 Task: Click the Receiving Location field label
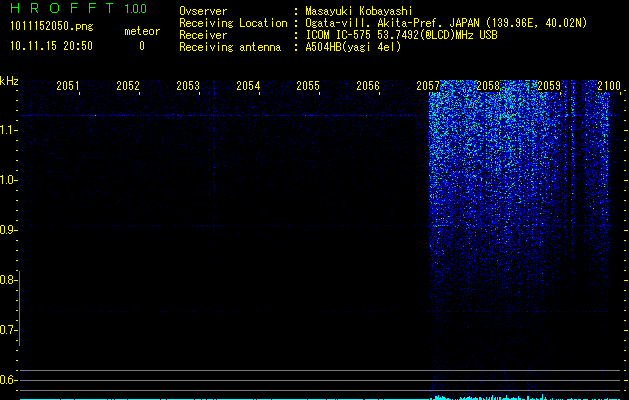click(x=233, y=23)
